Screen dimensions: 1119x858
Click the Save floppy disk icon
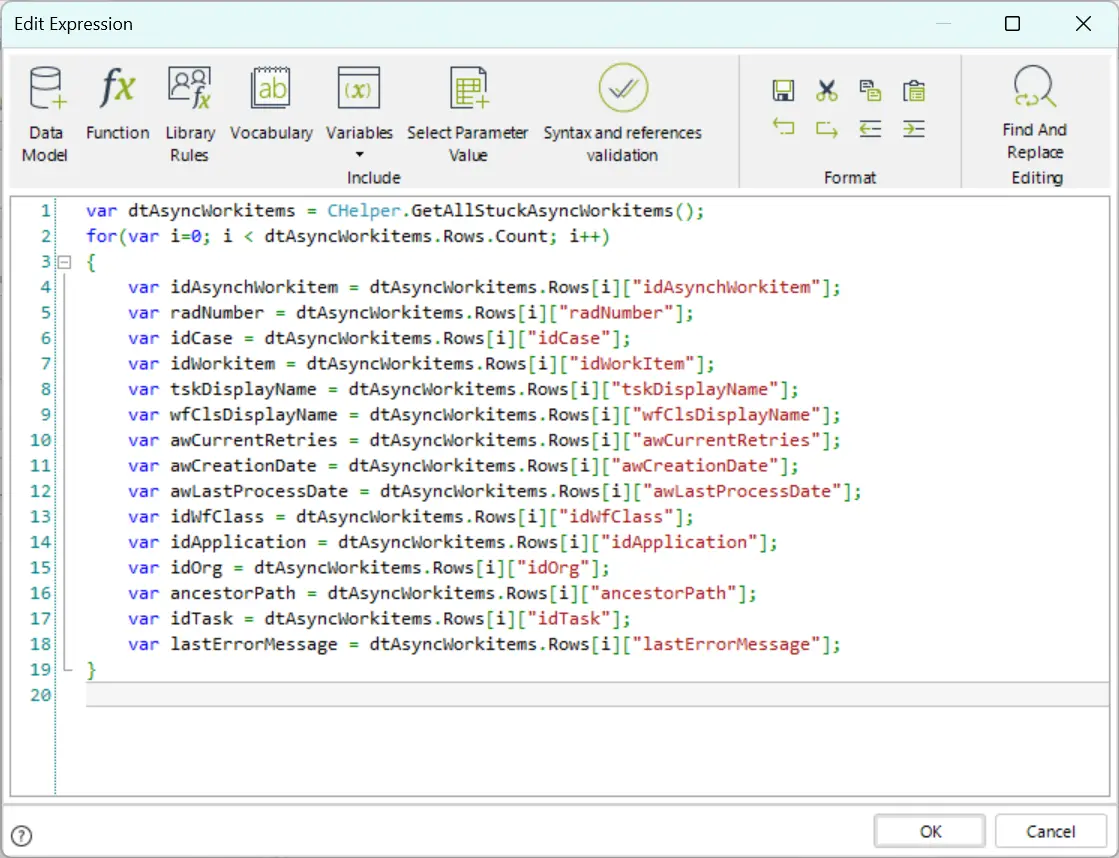coord(783,91)
